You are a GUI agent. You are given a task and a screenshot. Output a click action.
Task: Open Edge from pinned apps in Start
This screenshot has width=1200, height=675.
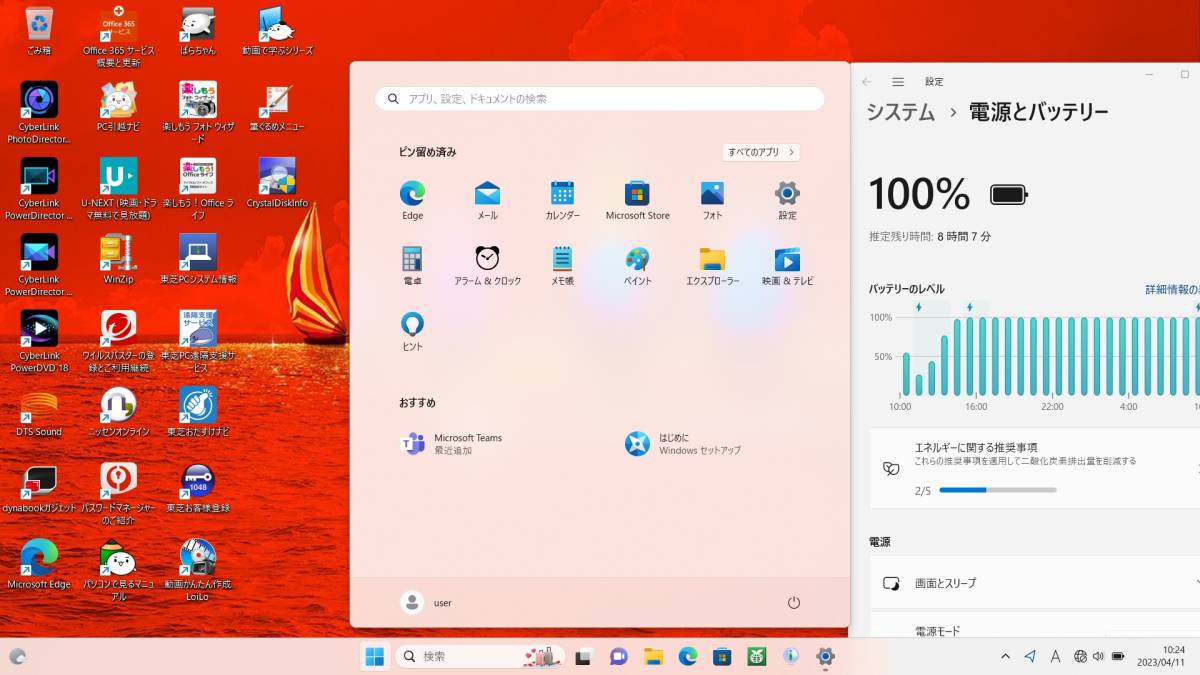[x=412, y=201]
